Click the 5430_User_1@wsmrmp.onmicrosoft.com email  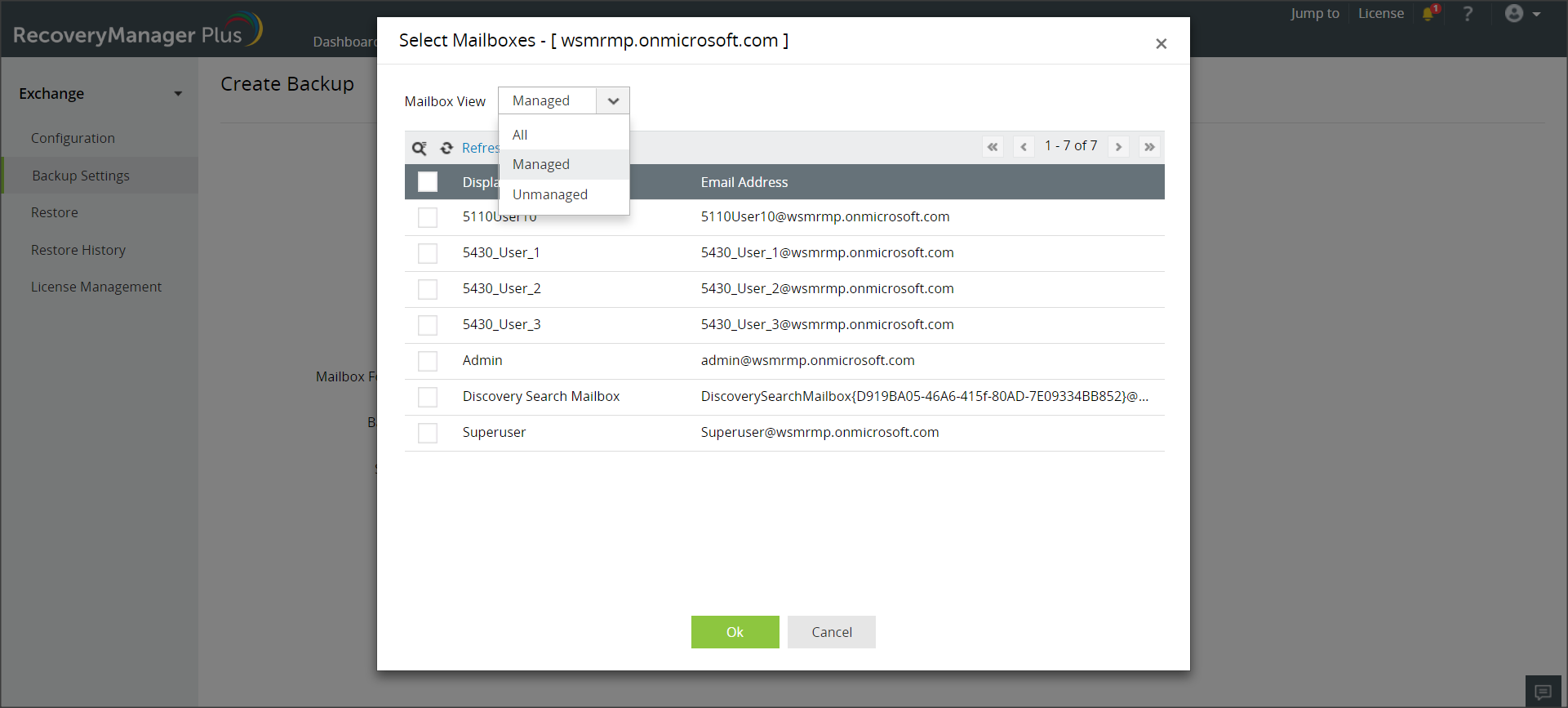coord(828,252)
